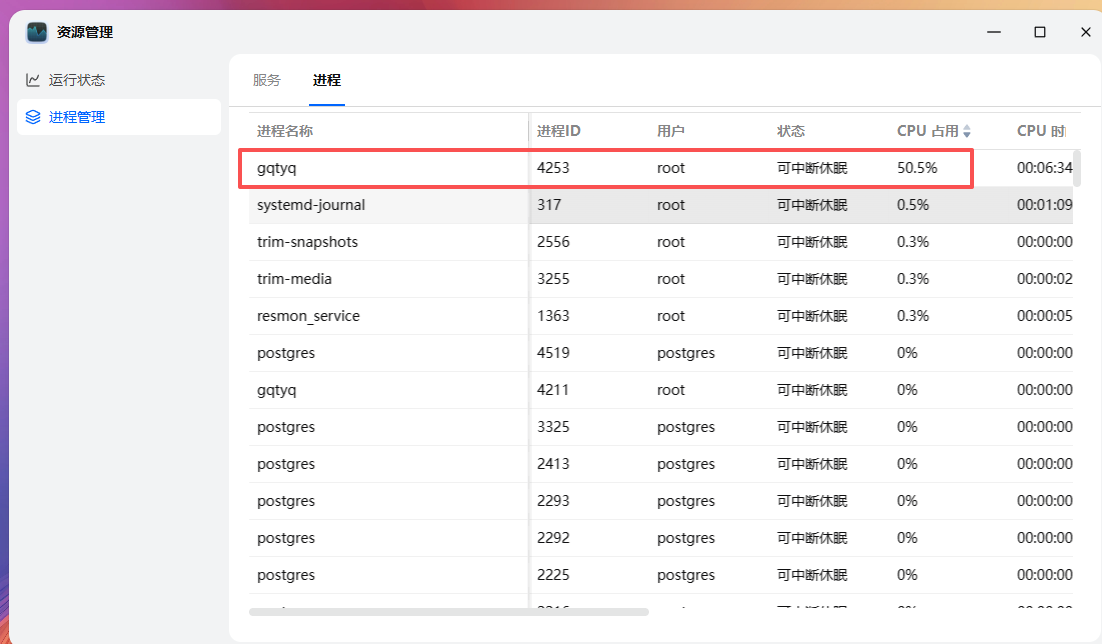Switch to the 服务 tab

(266, 80)
